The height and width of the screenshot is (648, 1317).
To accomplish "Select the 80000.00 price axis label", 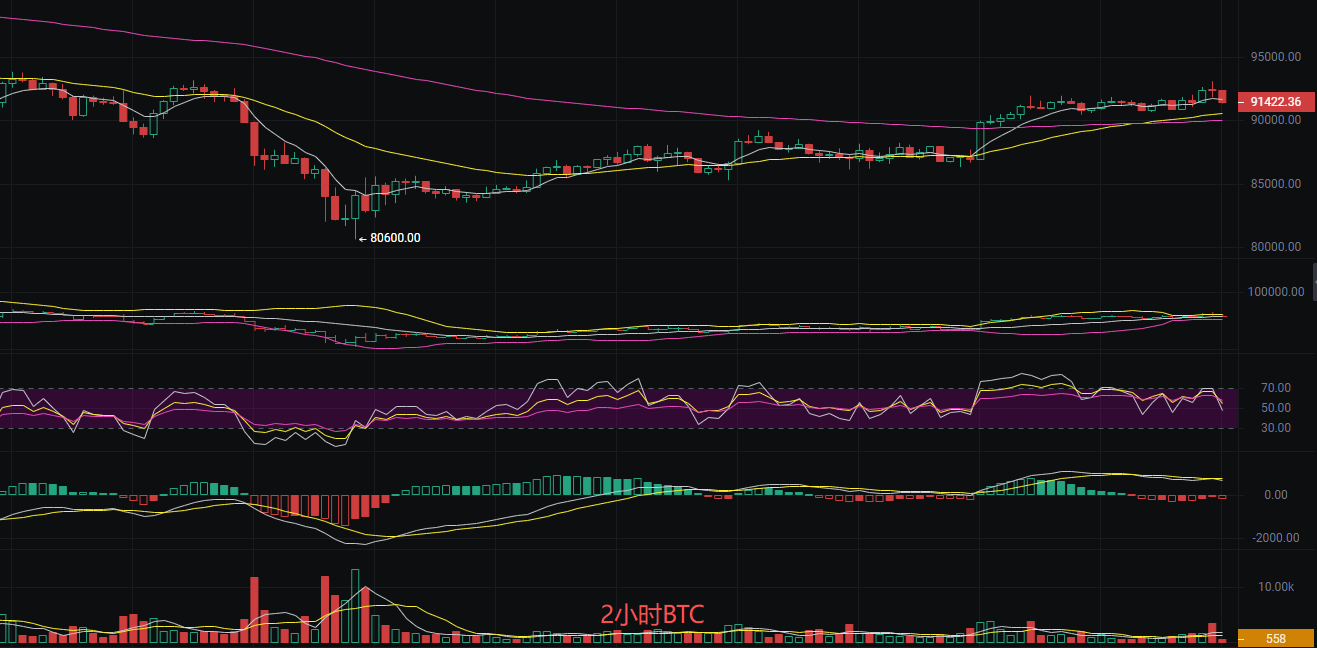I will pyautogui.click(x=1272, y=247).
